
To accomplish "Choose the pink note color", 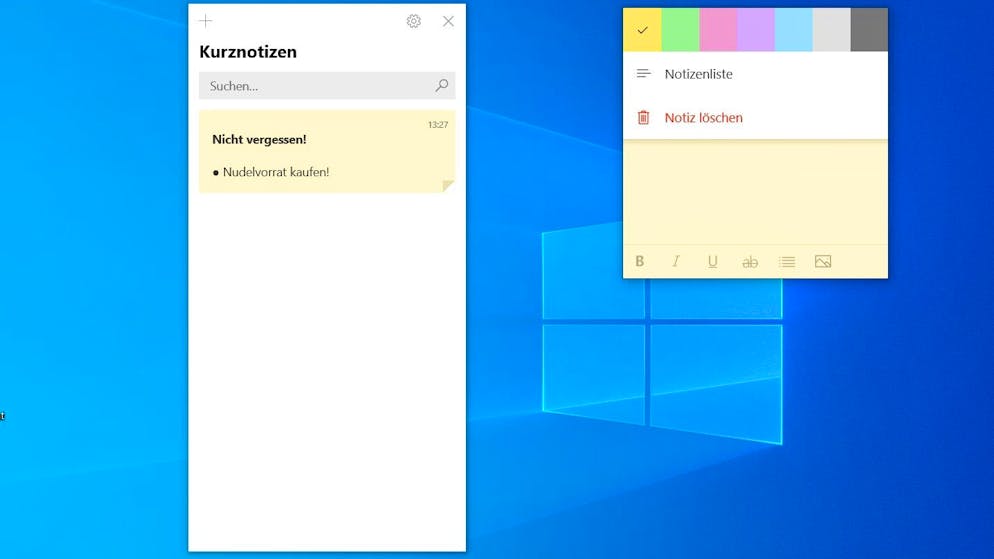I will [x=718, y=30].
